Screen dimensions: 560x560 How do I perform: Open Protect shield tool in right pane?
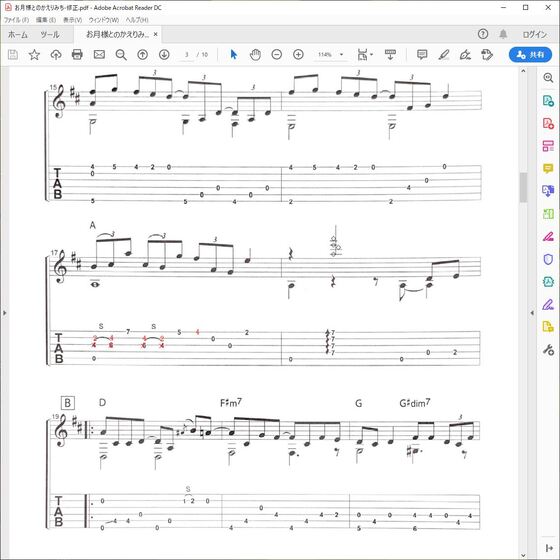pos(548,259)
